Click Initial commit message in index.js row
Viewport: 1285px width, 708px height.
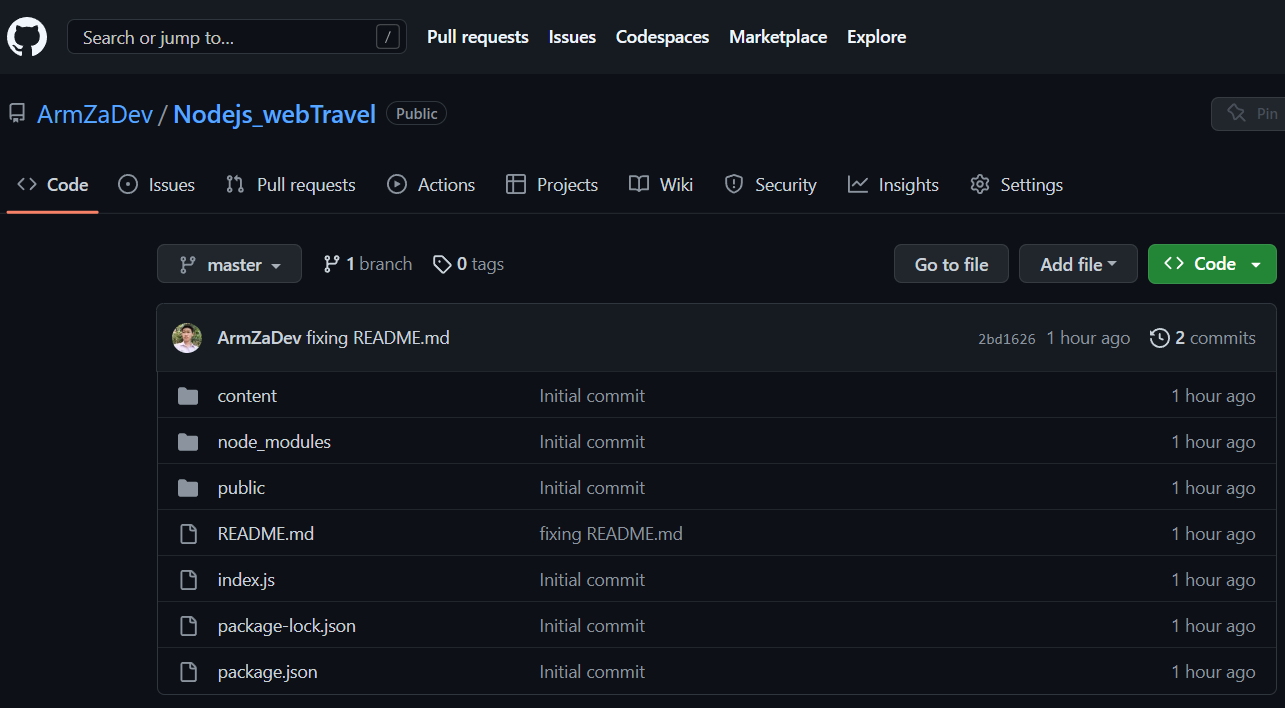coord(592,580)
